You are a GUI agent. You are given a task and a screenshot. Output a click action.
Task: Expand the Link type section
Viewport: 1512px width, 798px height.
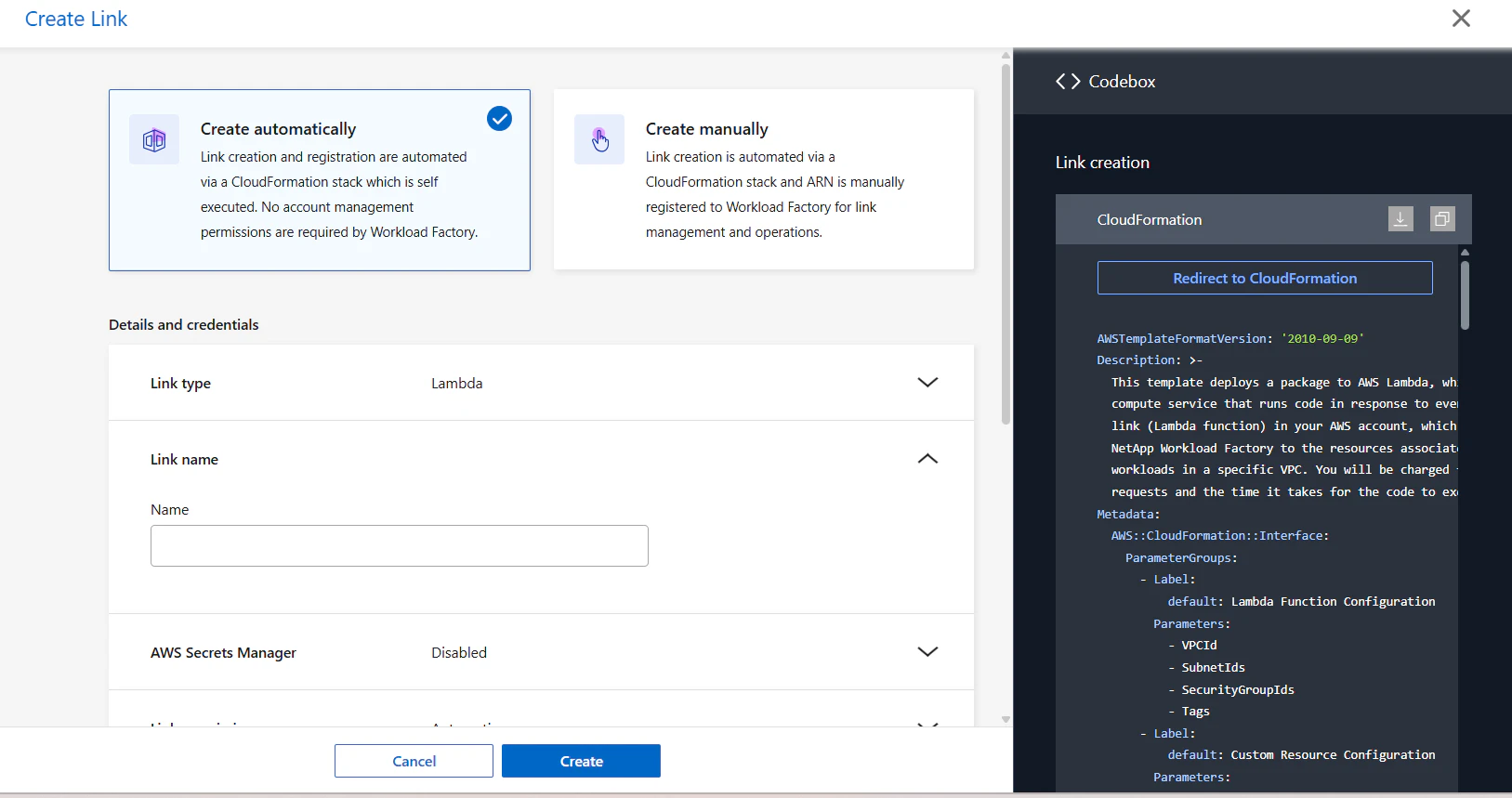point(927,383)
